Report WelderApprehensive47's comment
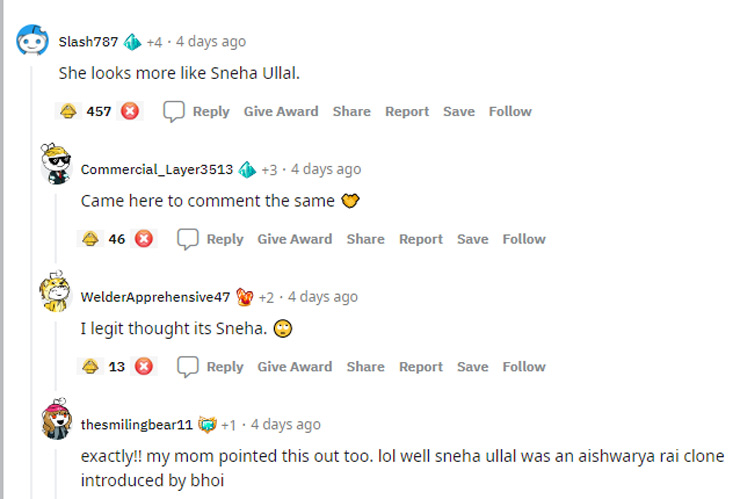Viewport: 740px width, 499px height. [x=420, y=367]
